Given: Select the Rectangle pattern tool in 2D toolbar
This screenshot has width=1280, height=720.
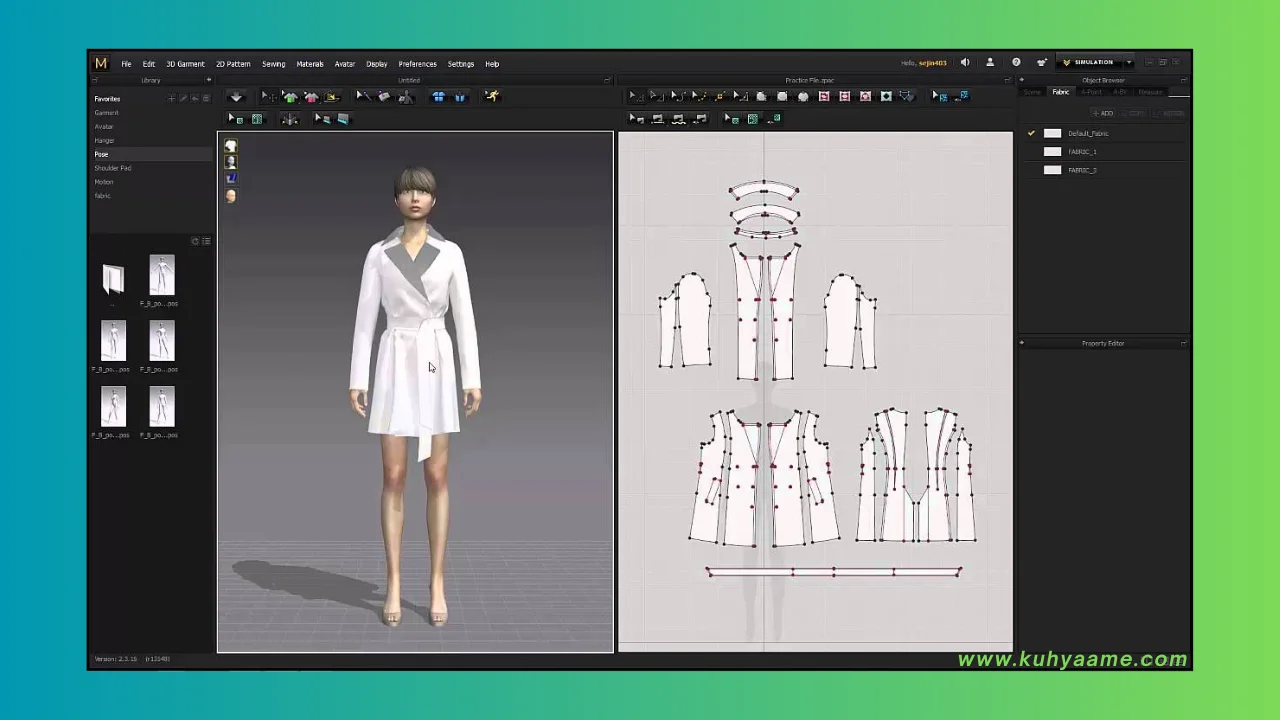Looking at the screenshot, I should coord(782,96).
